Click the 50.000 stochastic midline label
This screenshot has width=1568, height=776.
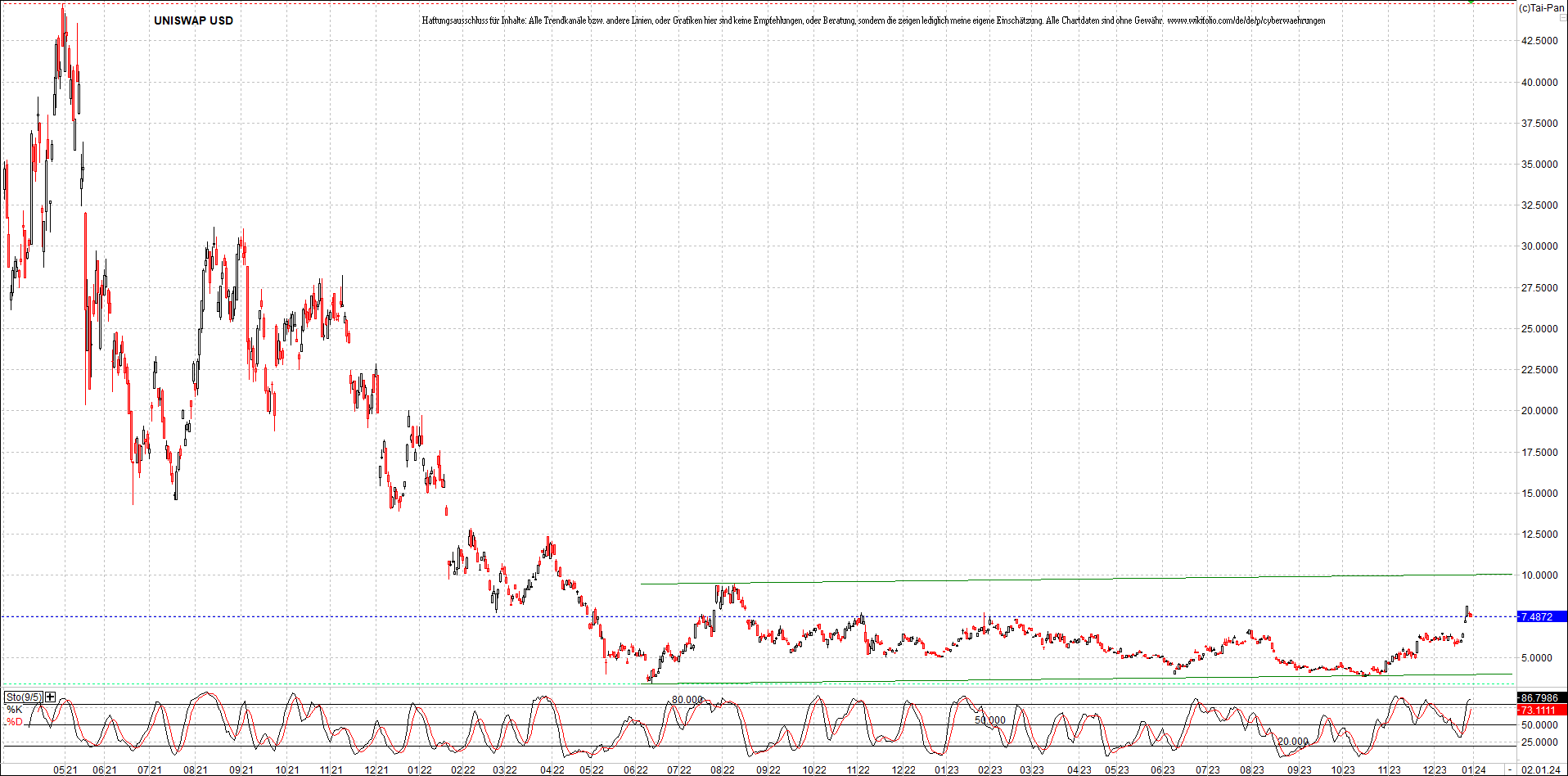click(990, 720)
